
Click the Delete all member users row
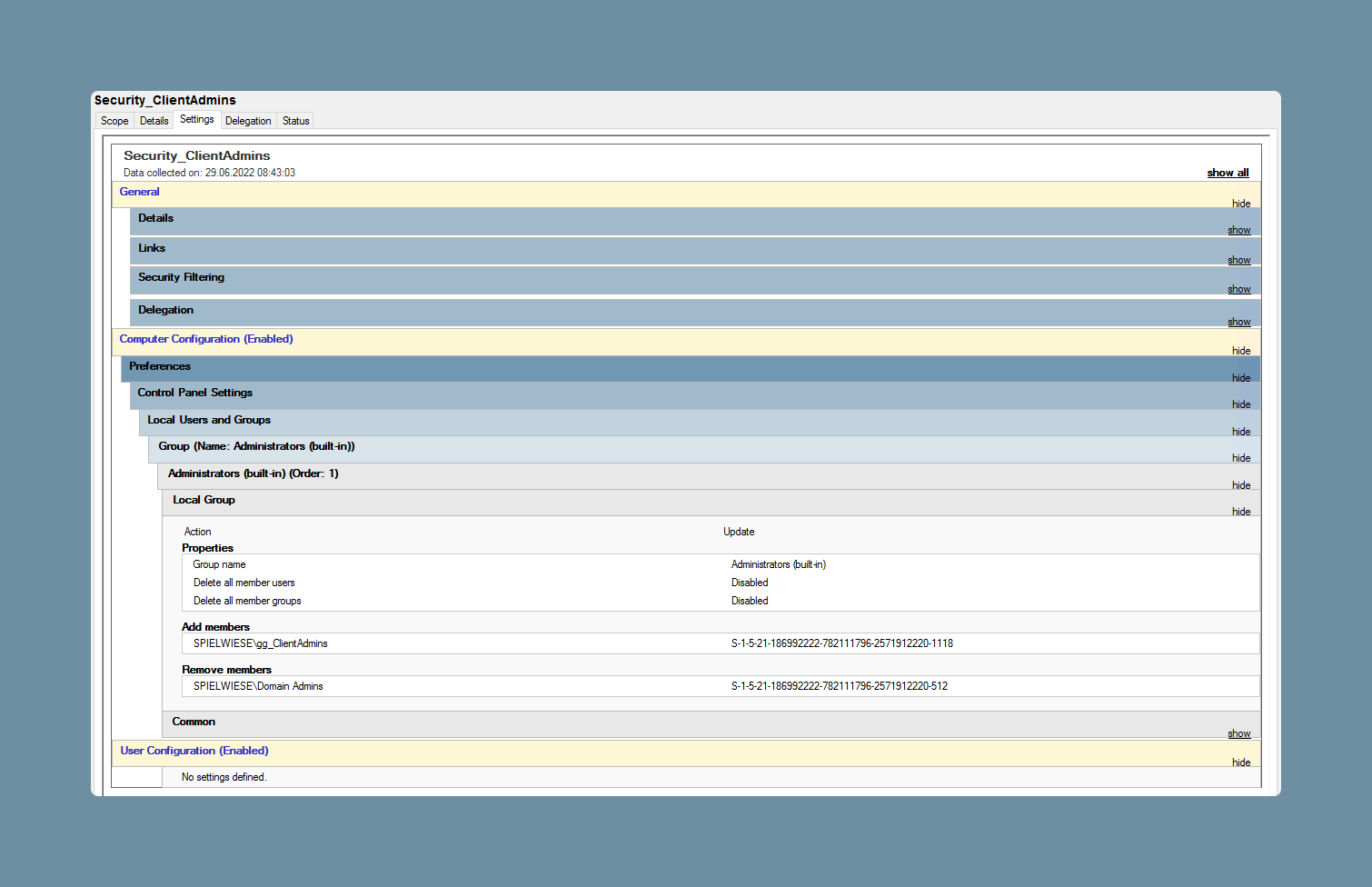click(x=721, y=583)
